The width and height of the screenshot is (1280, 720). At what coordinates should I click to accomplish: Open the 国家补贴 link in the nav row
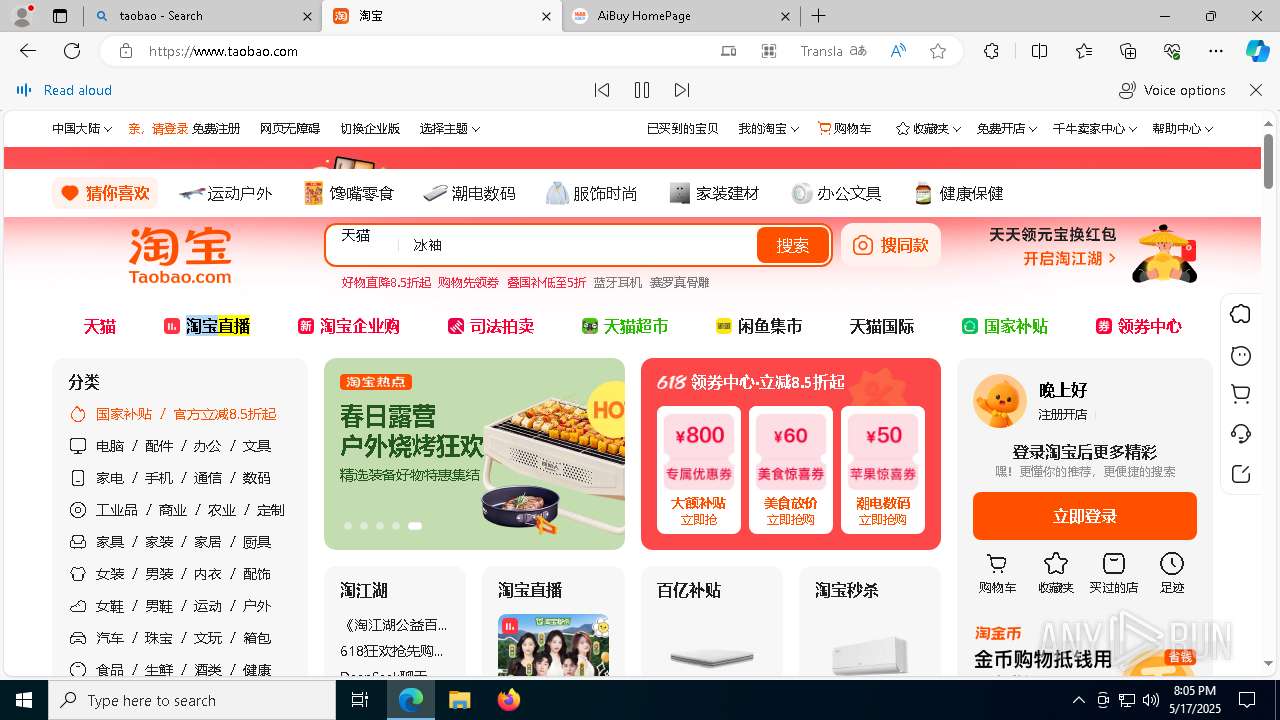click(1005, 326)
